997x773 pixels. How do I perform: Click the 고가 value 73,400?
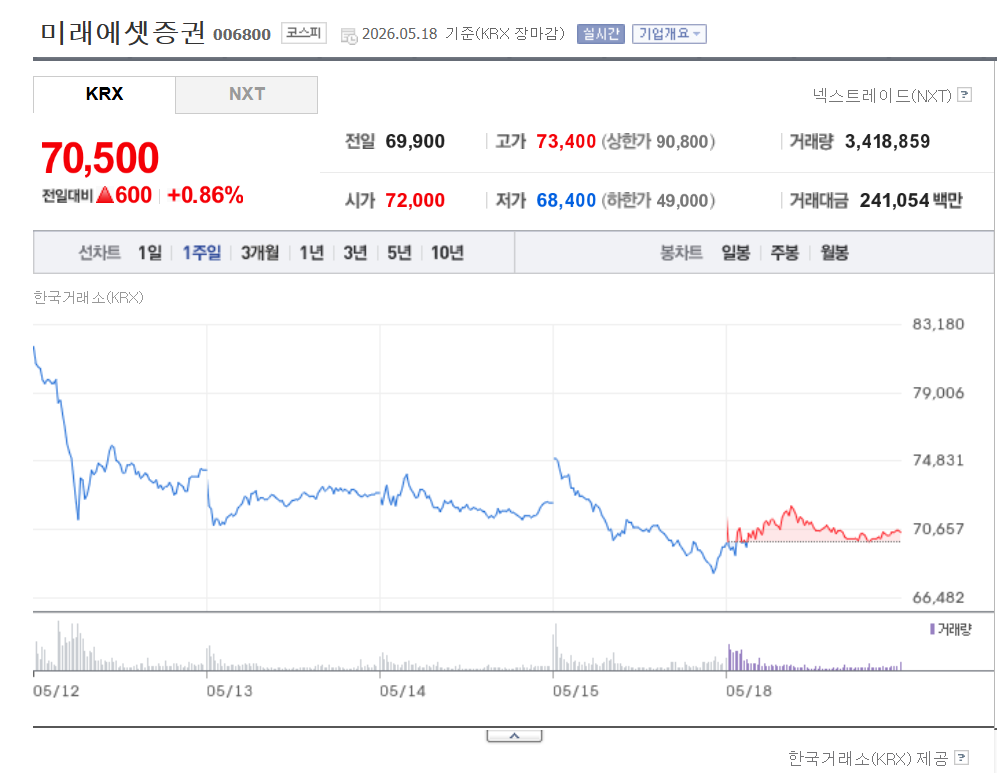tap(566, 141)
